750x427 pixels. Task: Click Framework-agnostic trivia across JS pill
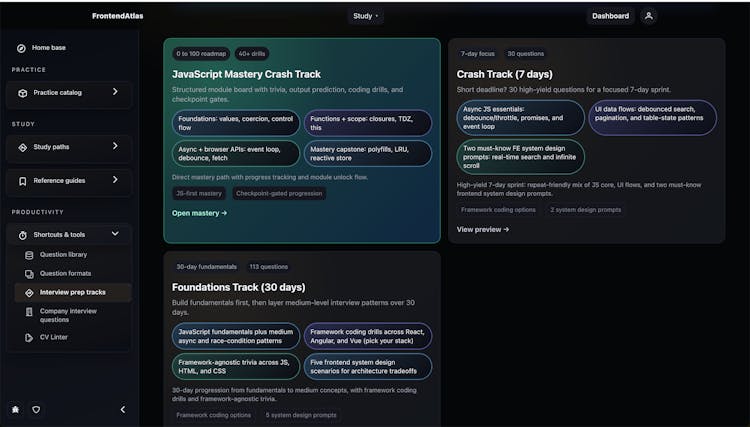pos(236,367)
